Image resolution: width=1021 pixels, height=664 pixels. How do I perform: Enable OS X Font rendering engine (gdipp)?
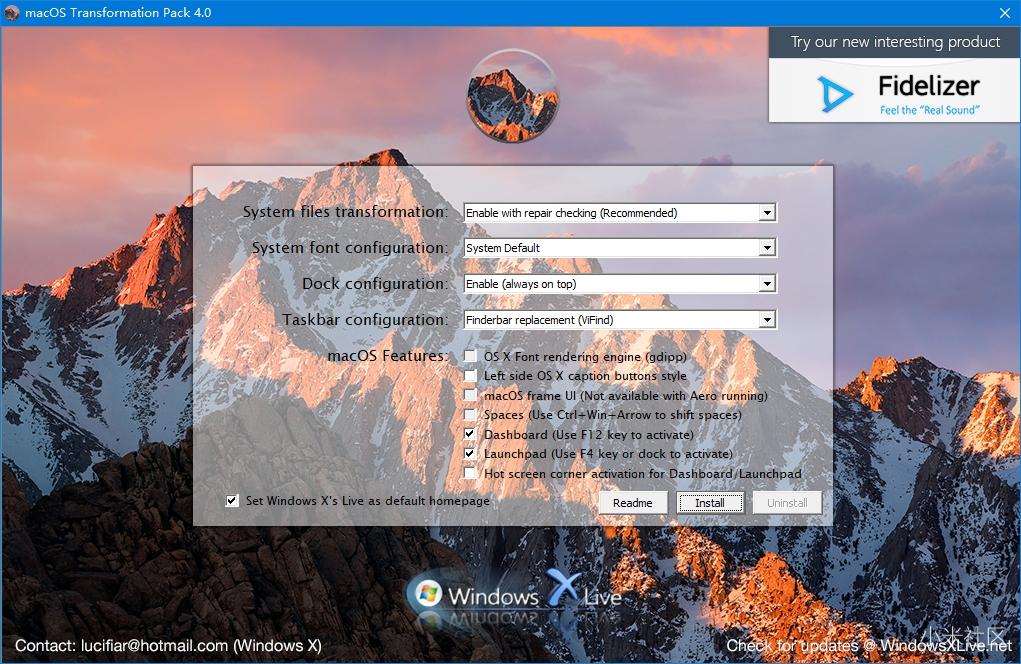coord(471,356)
